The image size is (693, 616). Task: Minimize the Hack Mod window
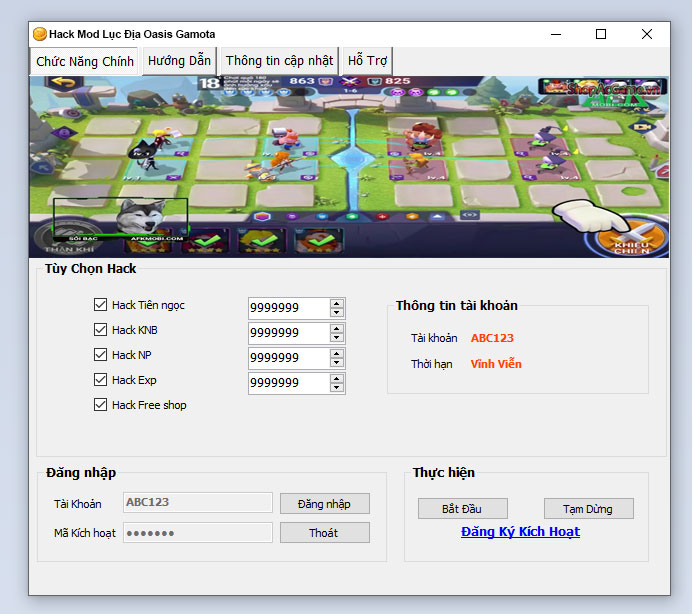pyautogui.click(x=556, y=34)
